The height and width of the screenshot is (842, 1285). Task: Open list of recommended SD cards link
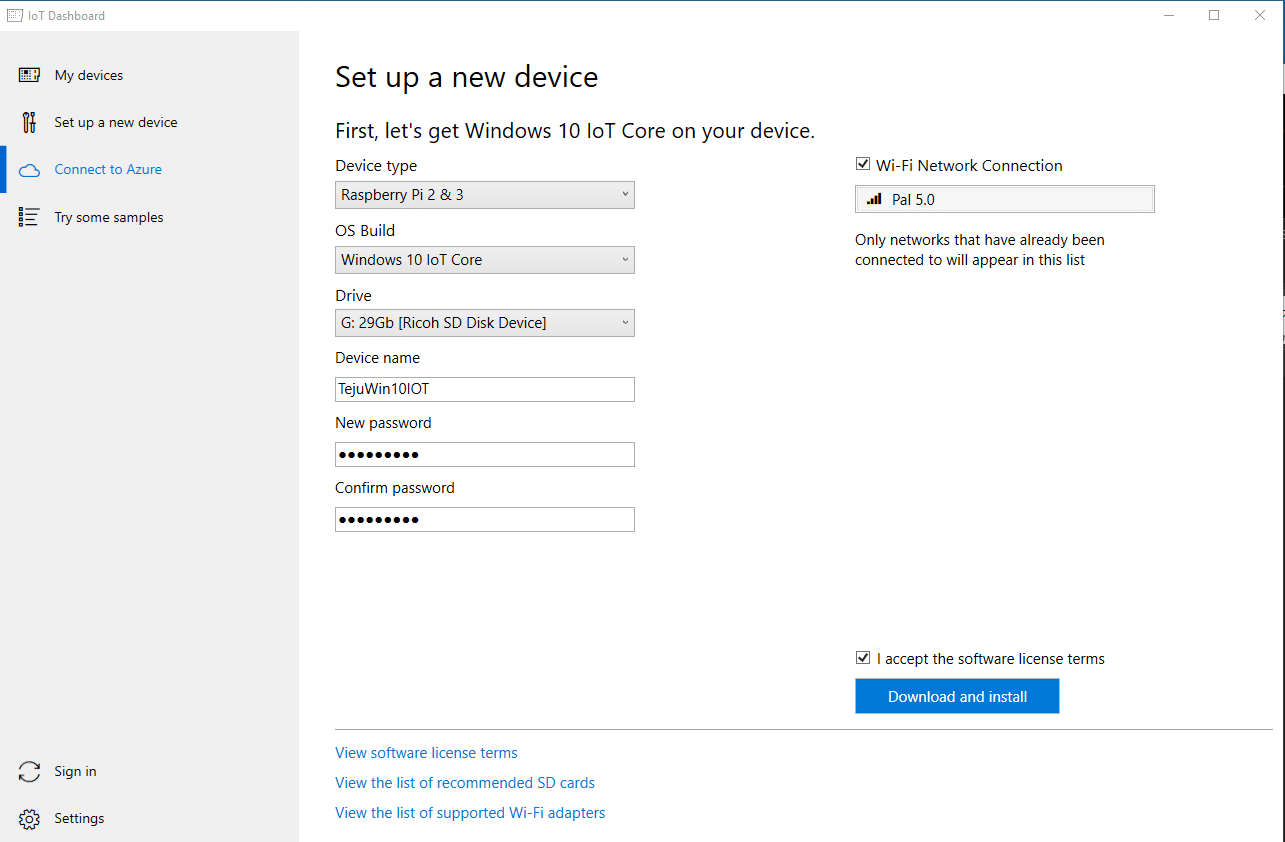point(465,783)
